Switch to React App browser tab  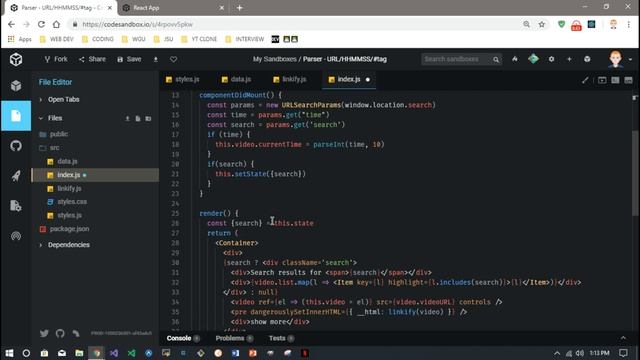(x=174, y=8)
